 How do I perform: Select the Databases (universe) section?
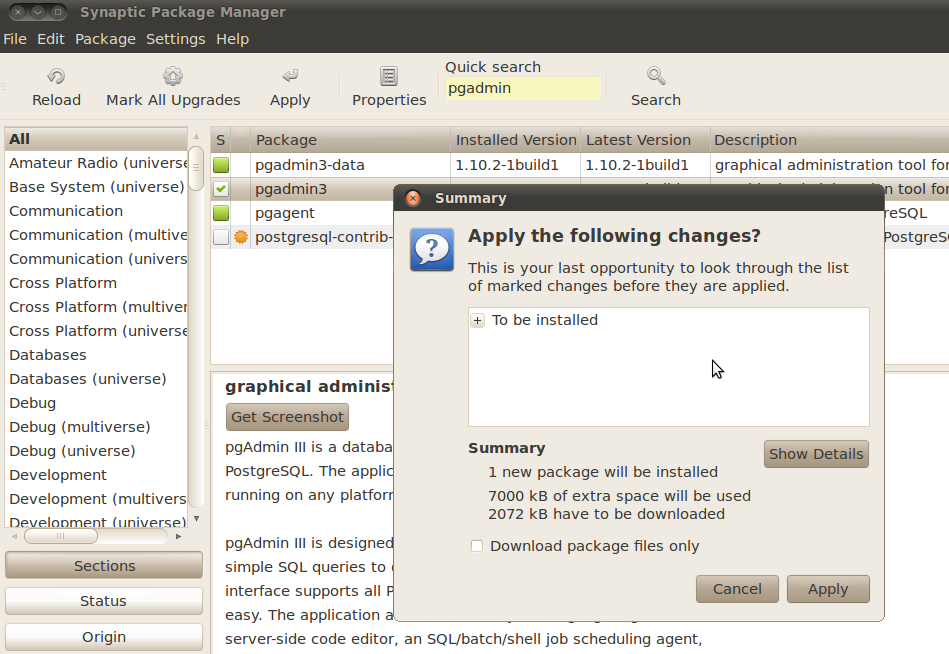coord(96,379)
